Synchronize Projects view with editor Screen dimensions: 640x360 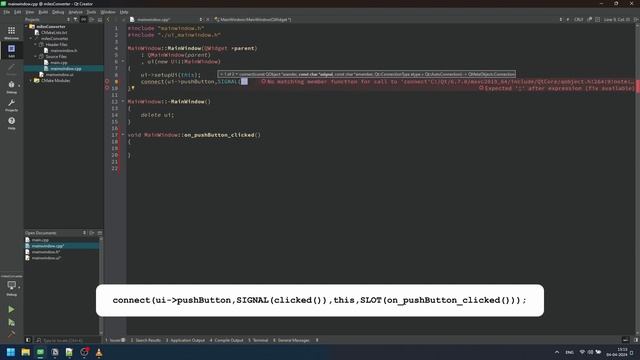tap(84, 20)
